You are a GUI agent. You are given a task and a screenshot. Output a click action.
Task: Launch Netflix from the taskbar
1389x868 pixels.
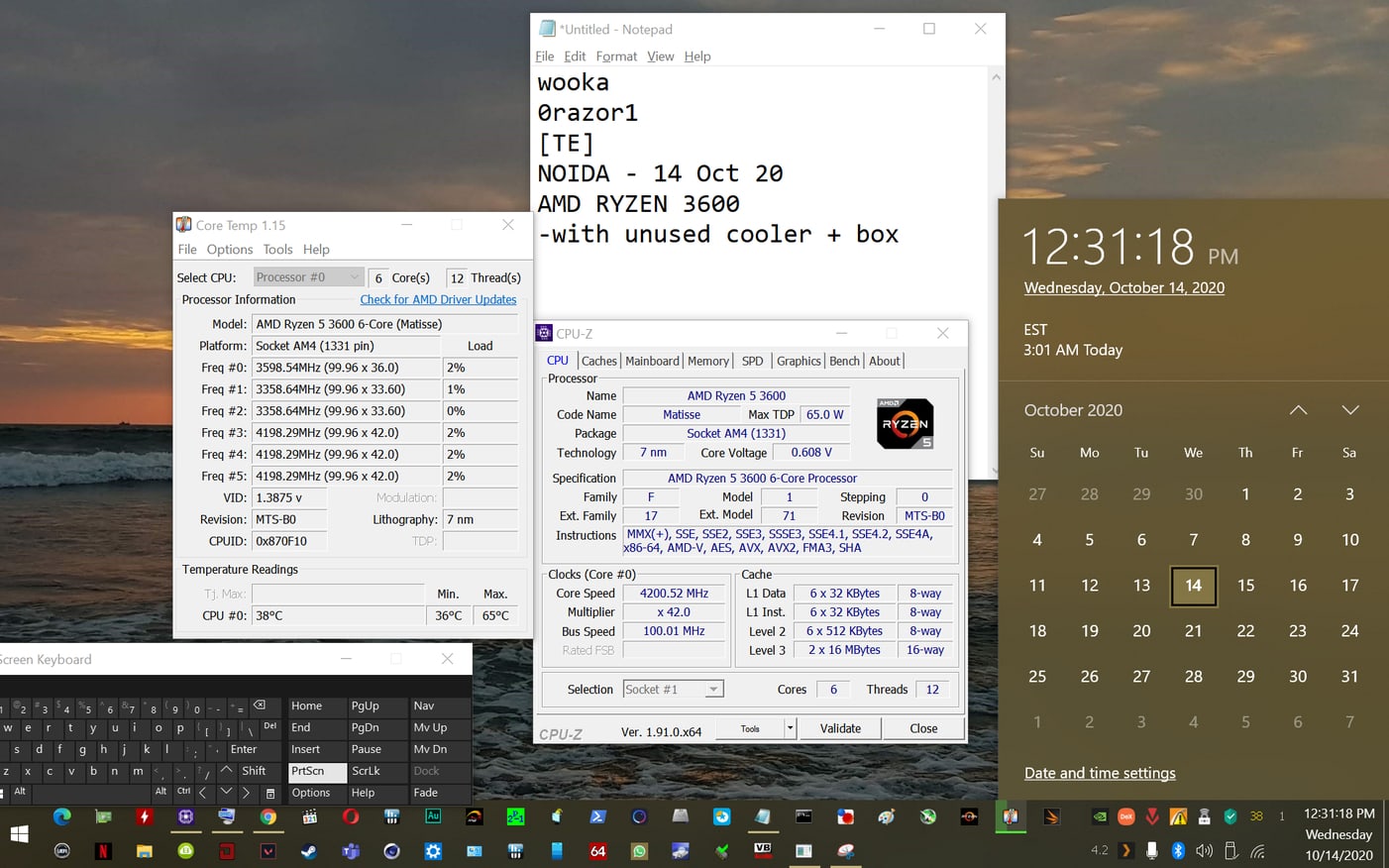[103, 851]
